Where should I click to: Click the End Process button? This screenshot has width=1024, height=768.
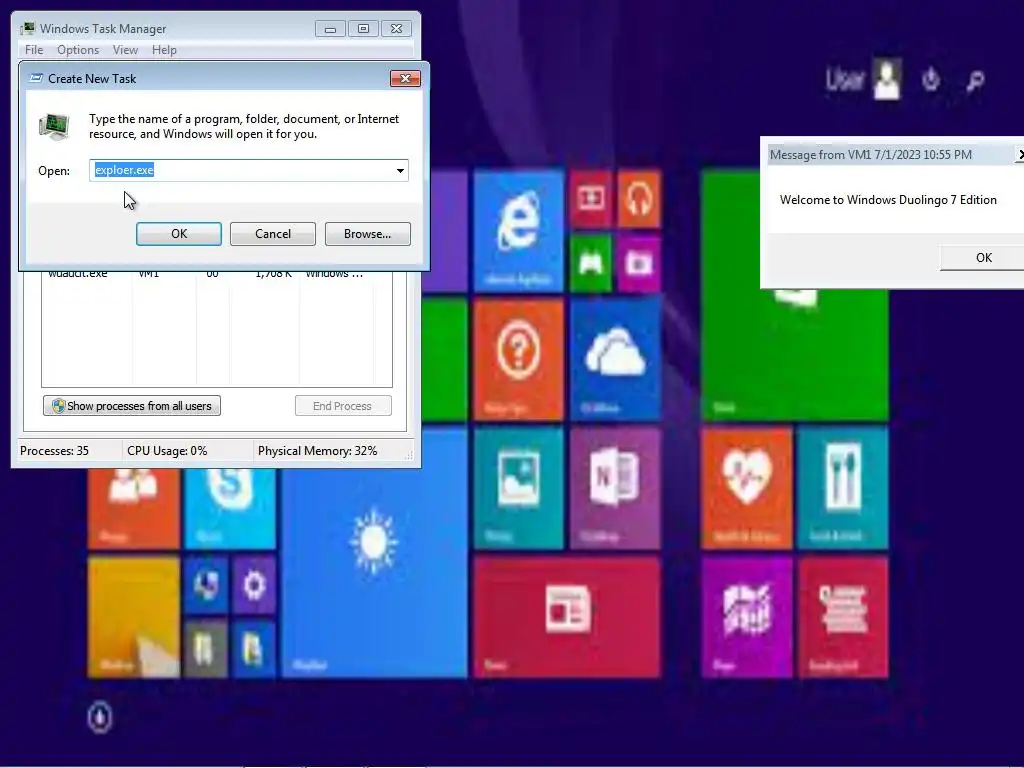pos(343,406)
